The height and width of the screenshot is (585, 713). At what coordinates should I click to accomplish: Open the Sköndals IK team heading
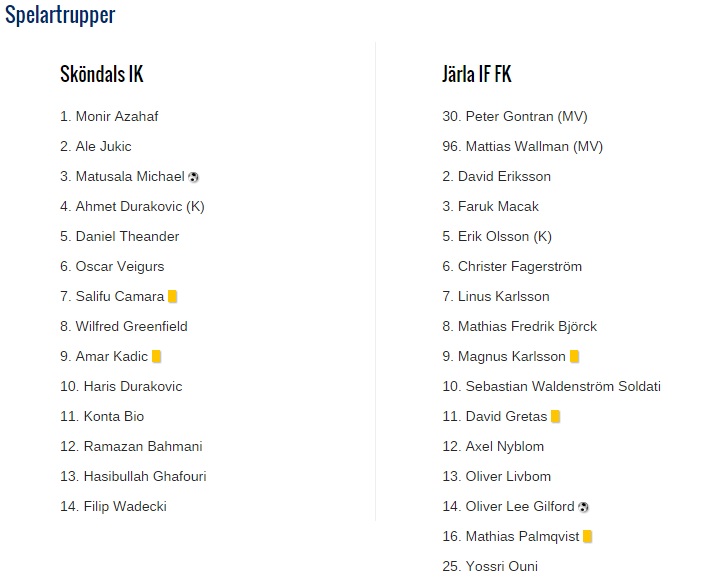101,74
